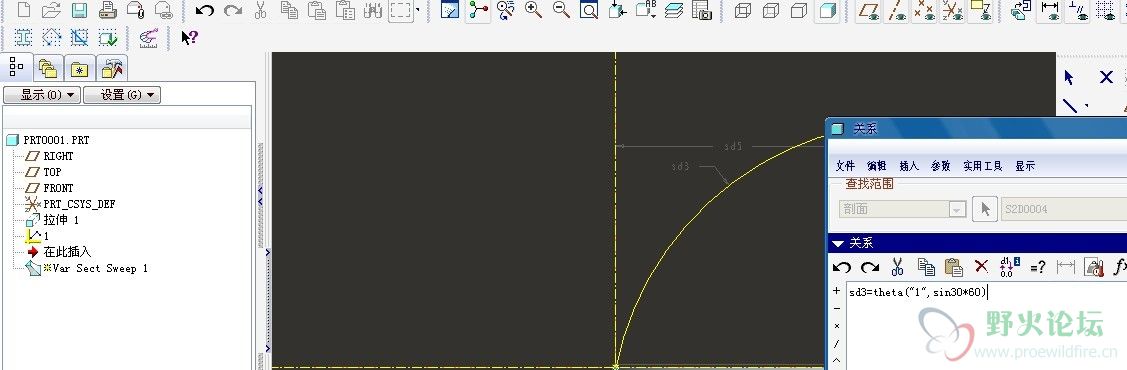Delete relation with red X icon
This screenshot has width=1127, height=370.
pyautogui.click(x=981, y=267)
